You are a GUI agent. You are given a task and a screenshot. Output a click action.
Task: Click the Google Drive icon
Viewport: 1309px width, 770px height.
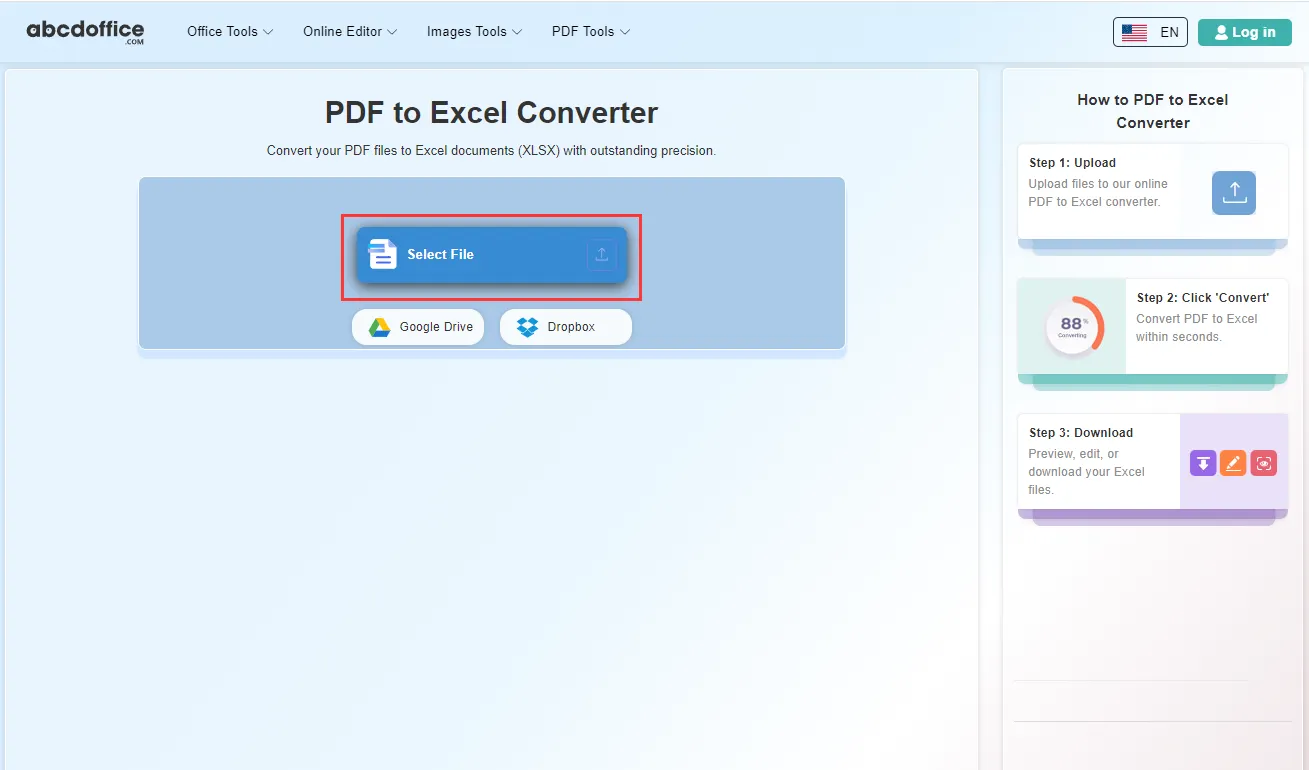[x=379, y=327]
